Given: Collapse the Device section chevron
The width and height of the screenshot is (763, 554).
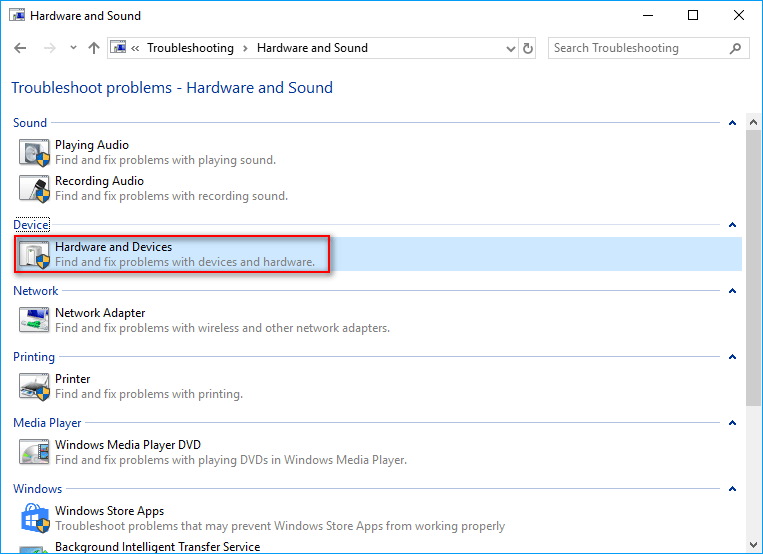Looking at the screenshot, I should (732, 225).
